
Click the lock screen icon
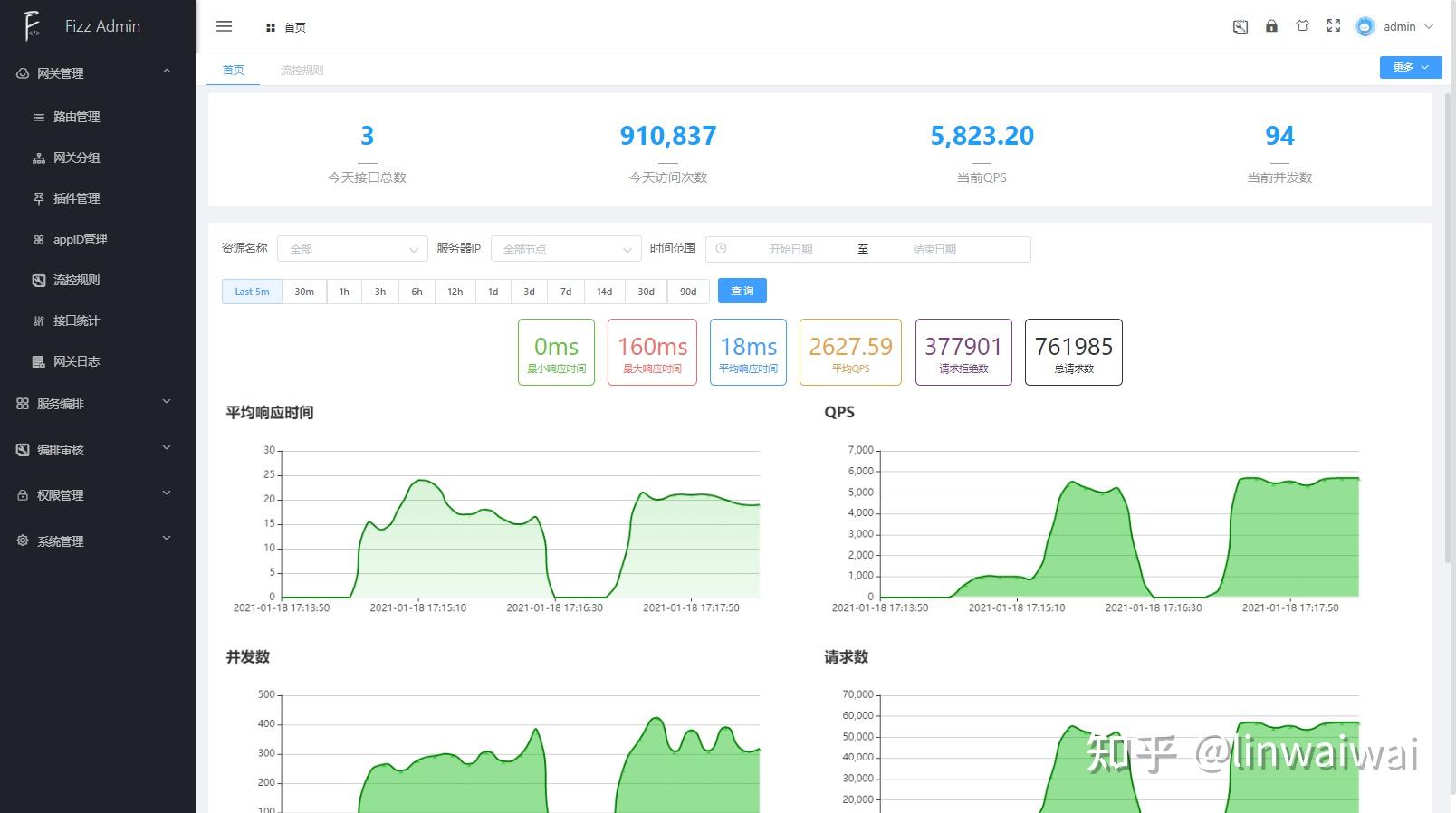[1271, 26]
